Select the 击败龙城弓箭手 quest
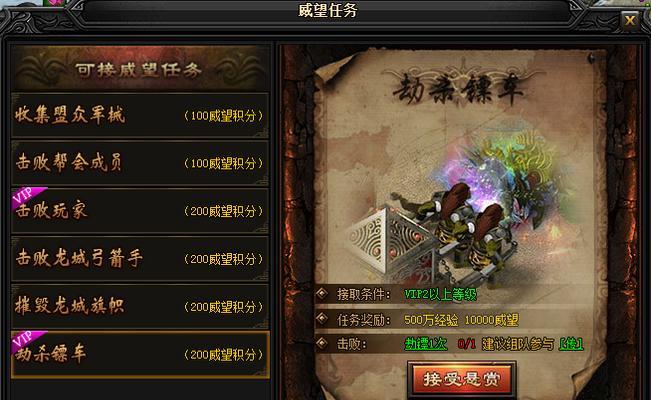651x400 pixels. point(140,258)
